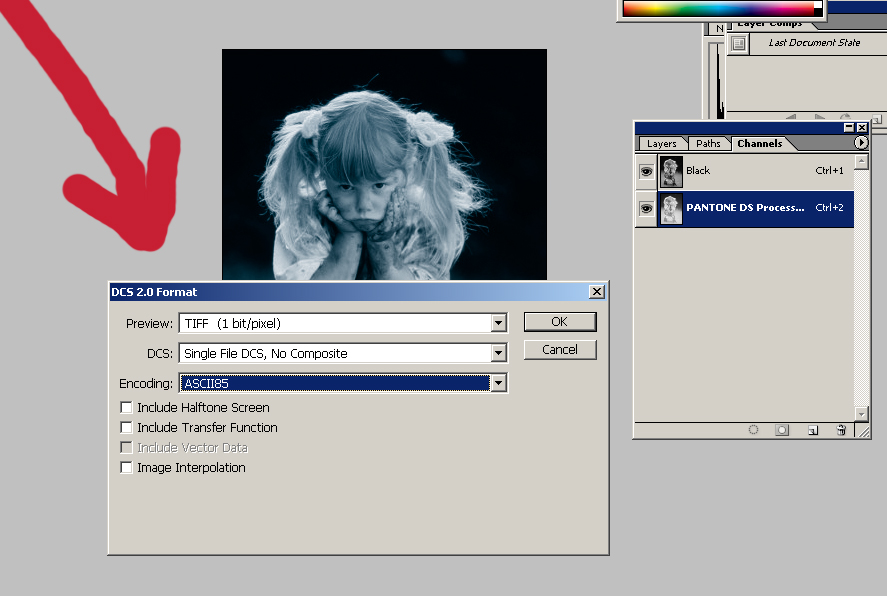Screen dimensions: 887x596
Task: Switch to the Paths tab
Action: coord(708,144)
